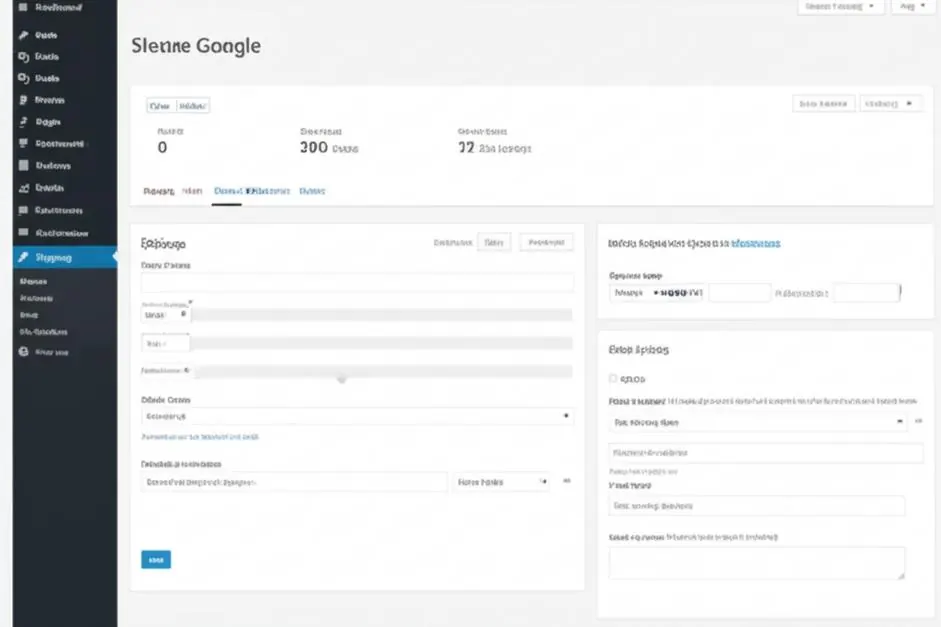Focus the full-width empty text field under the form heading
Viewport: 941px width, 627px height.
pos(357,283)
